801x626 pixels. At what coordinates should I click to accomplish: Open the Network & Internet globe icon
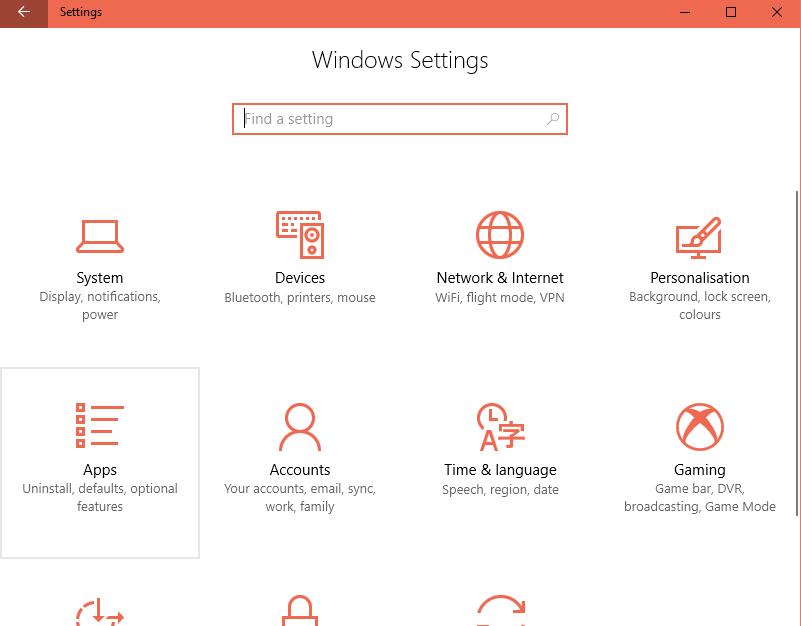point(500,235)
